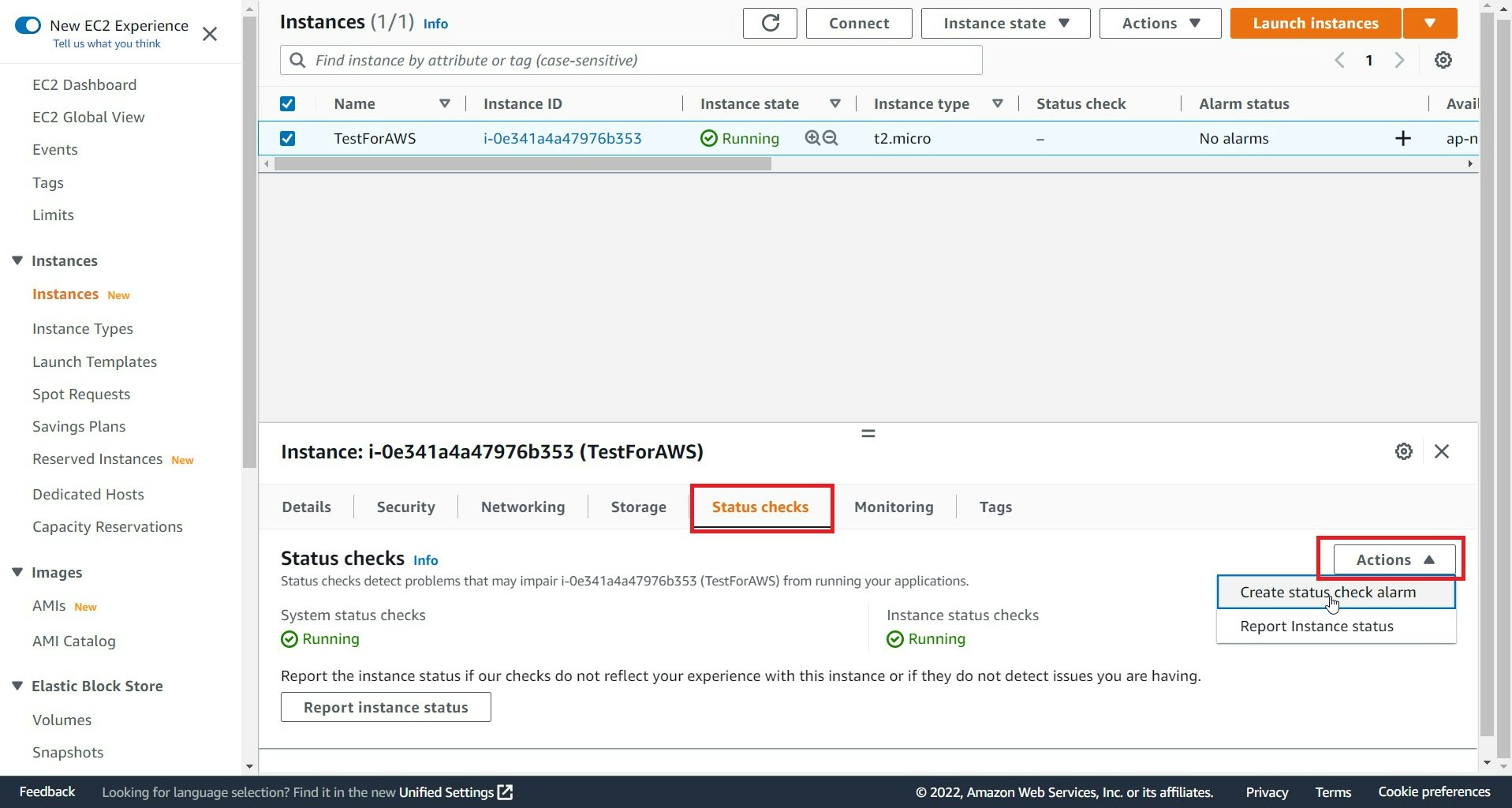Viewport: 1512px width, 808px height.
Task: Uncheck the select-all instances checkbox
Action: point(287,103)
